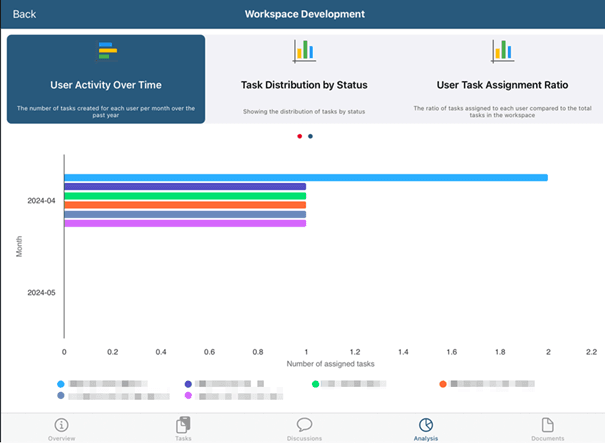Click the pink-purple bar in 2024-04
The image size is (605, 443).
pyautogui.click(x=185, y=223)
